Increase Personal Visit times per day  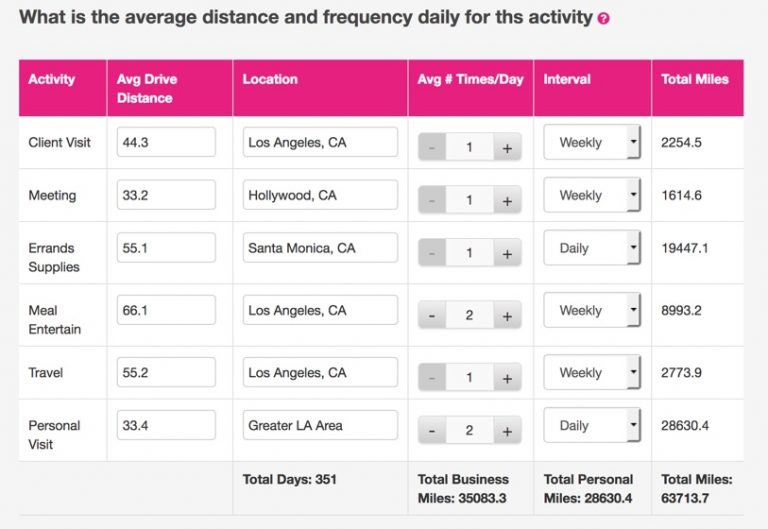click(506, 432)
